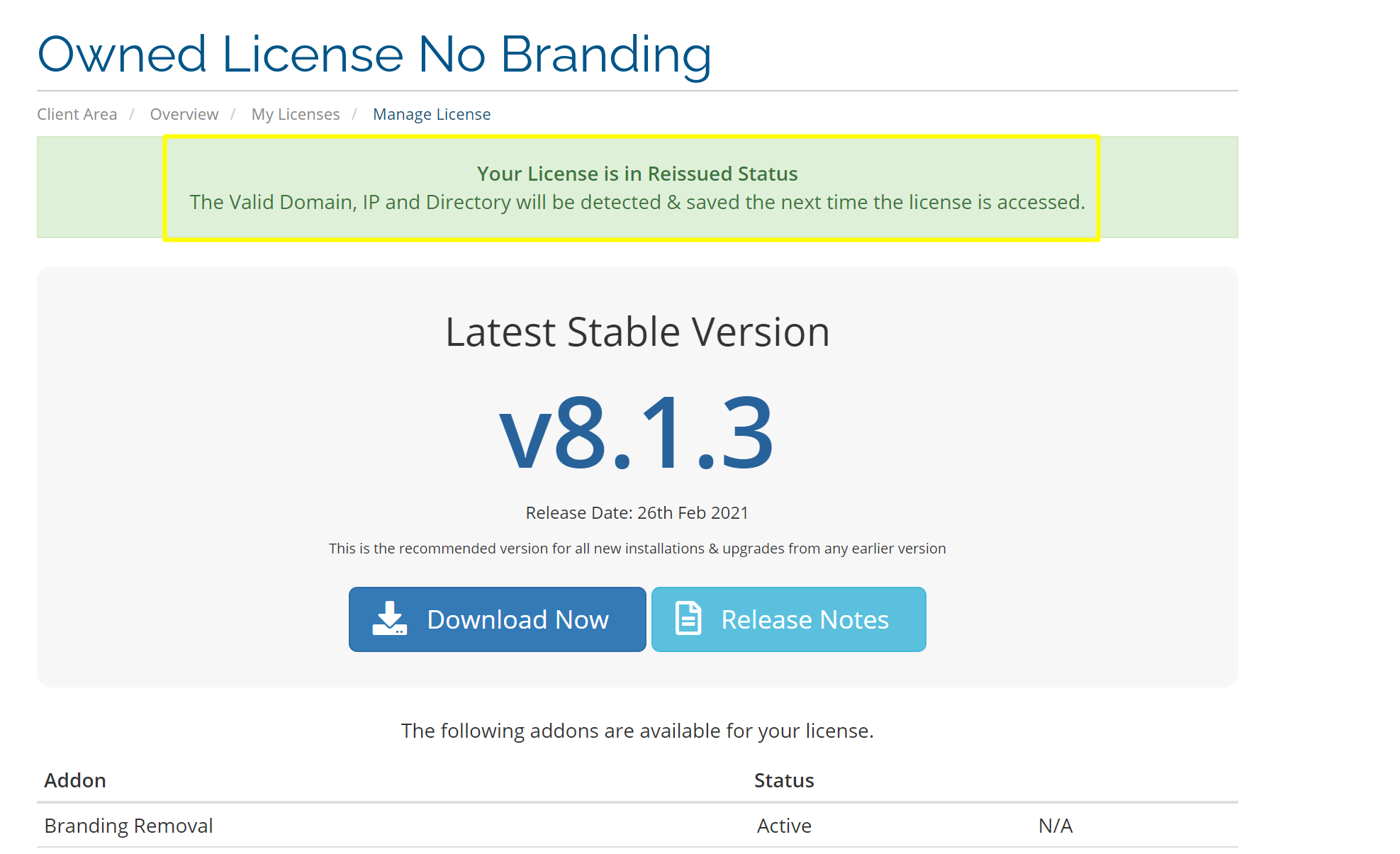Open the Release Notes button text
The width and height of the screenshot is (1400, 854).
805,620
